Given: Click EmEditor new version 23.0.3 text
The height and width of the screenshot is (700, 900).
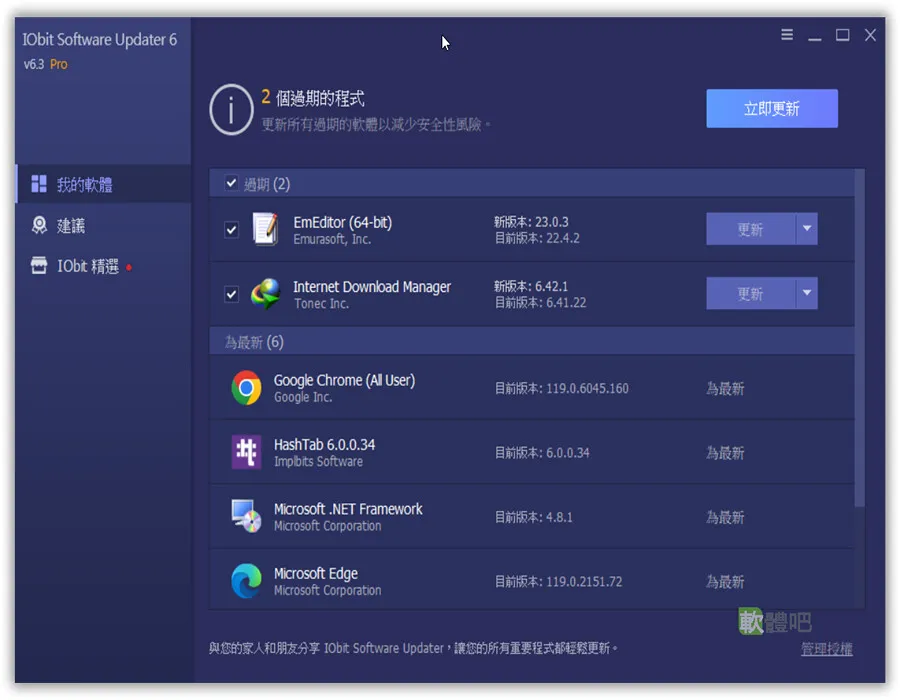Looking at the screenshot, I should click(x=531, y=221).
